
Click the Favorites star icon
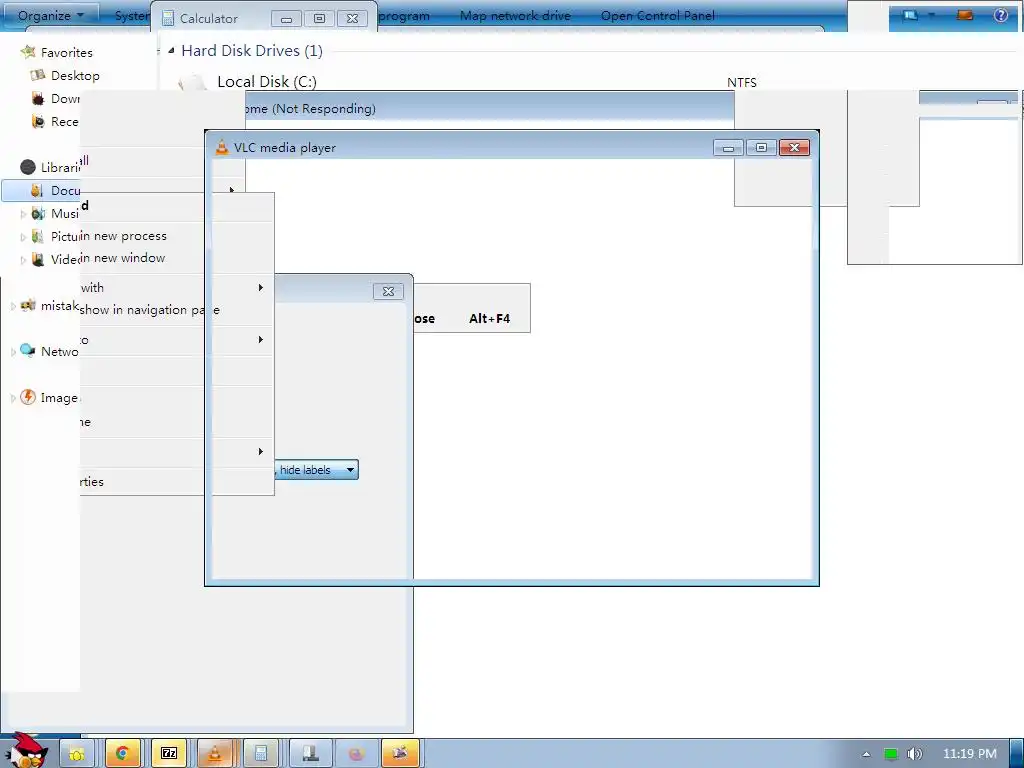pyautogui.click(x=27, y=52)
